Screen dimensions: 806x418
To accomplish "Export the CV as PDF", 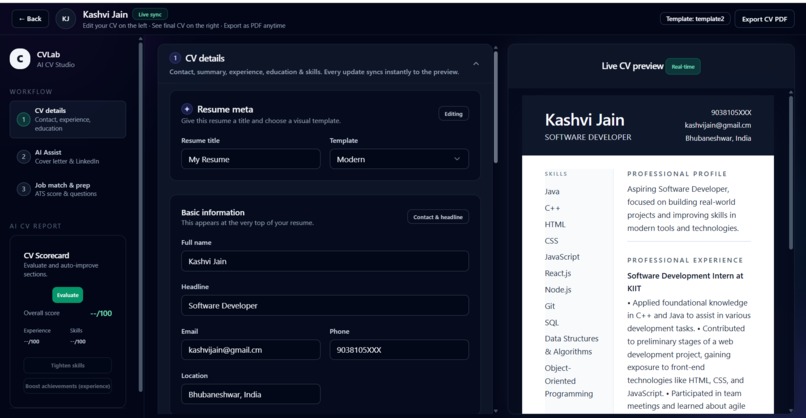I will 764,19.
